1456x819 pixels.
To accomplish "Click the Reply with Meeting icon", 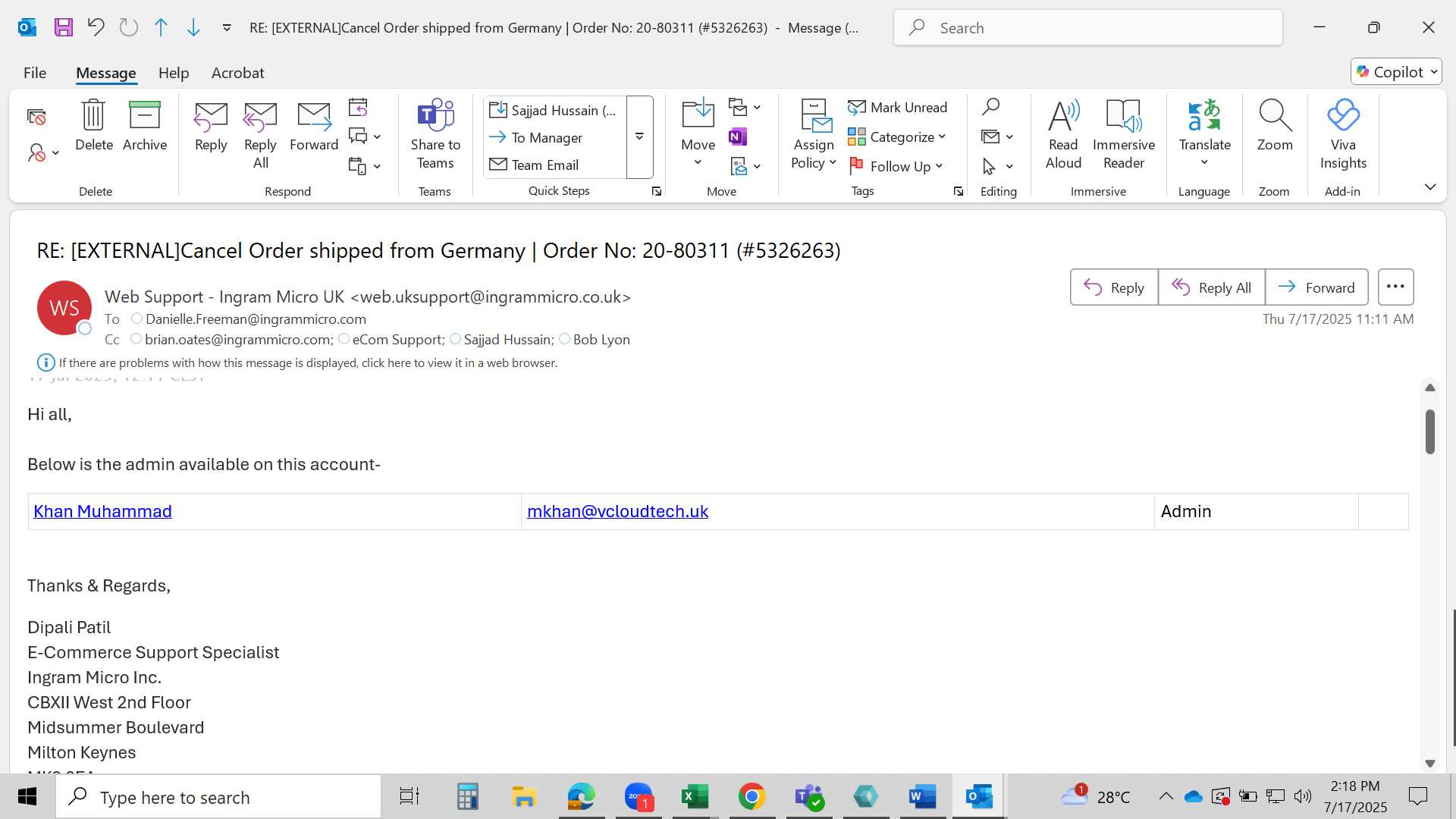I will pos(358,107).
